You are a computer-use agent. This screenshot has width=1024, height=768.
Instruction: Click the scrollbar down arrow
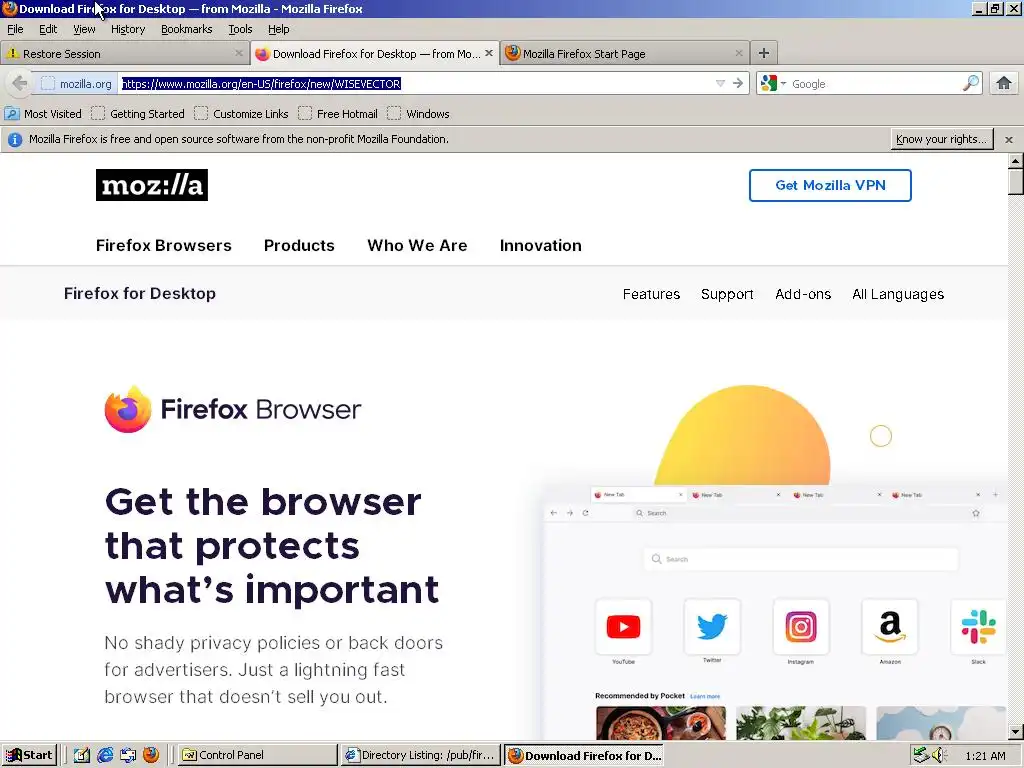[x=1016, y=732]
